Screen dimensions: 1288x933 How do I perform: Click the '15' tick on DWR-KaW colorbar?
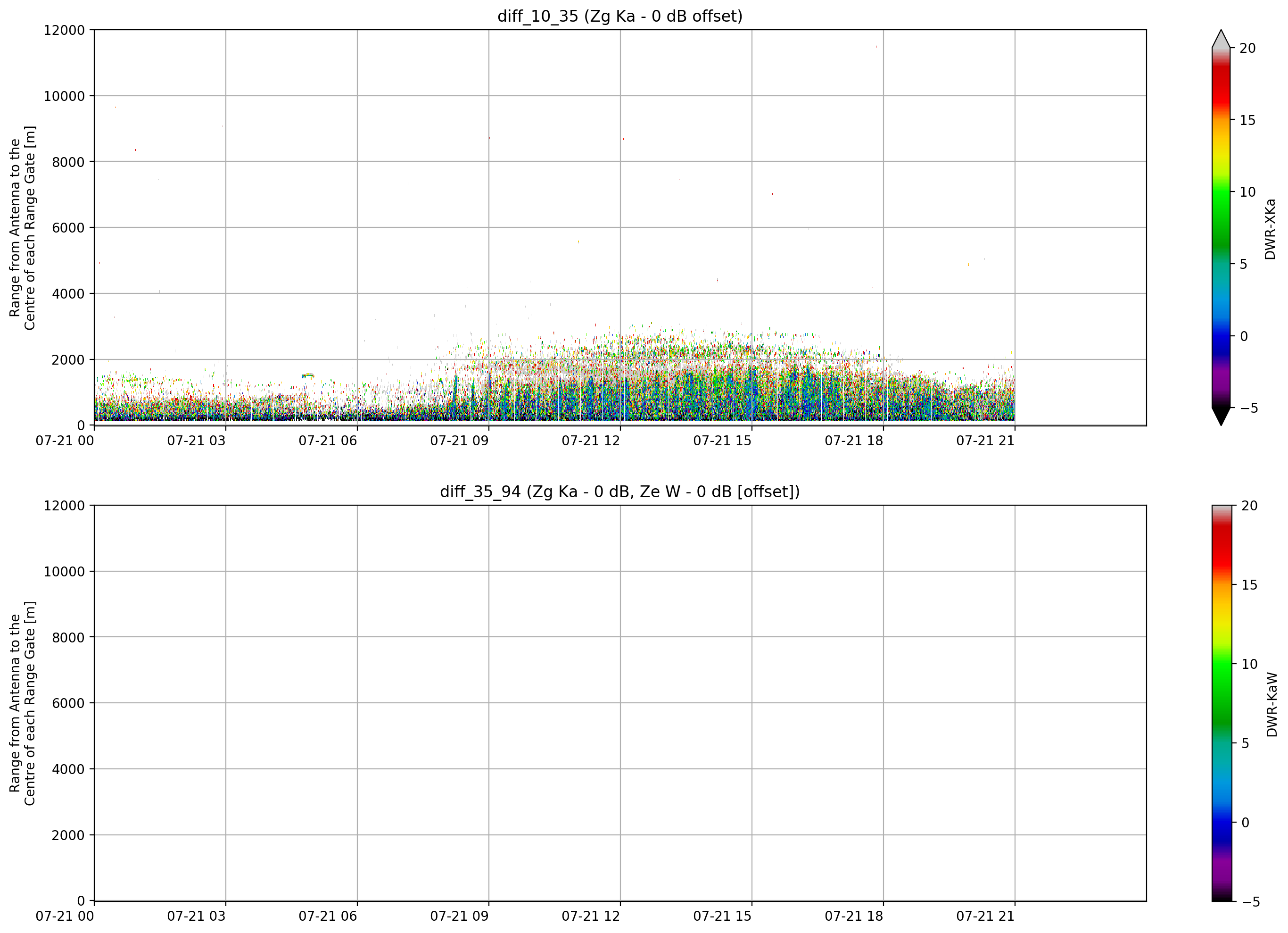[x=1249, y=585]
